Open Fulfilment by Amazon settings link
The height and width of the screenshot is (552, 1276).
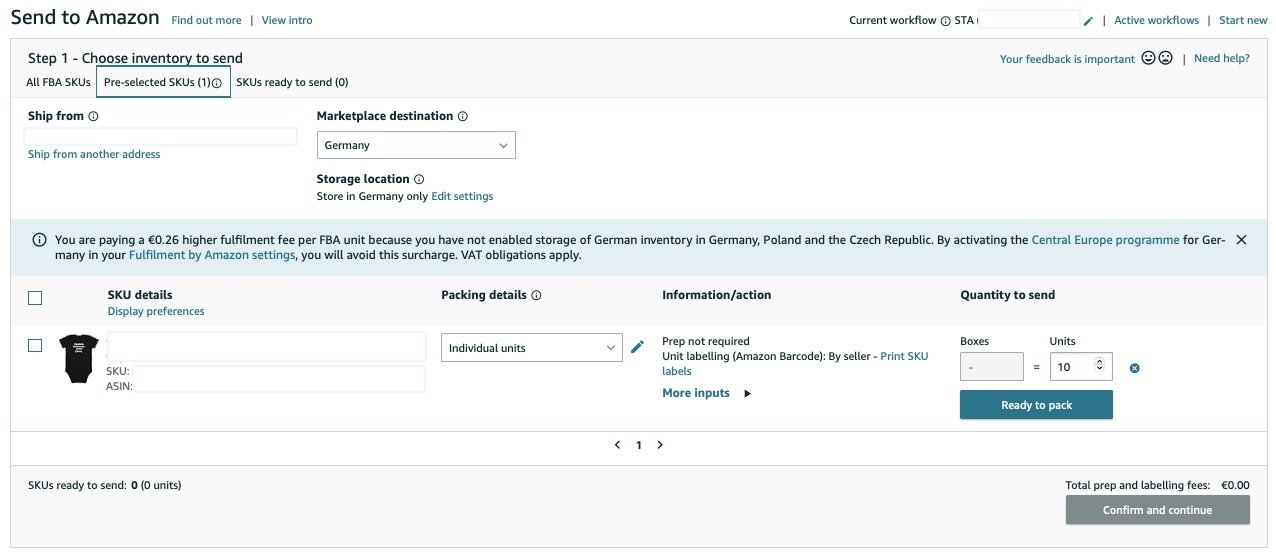[212, 255]
